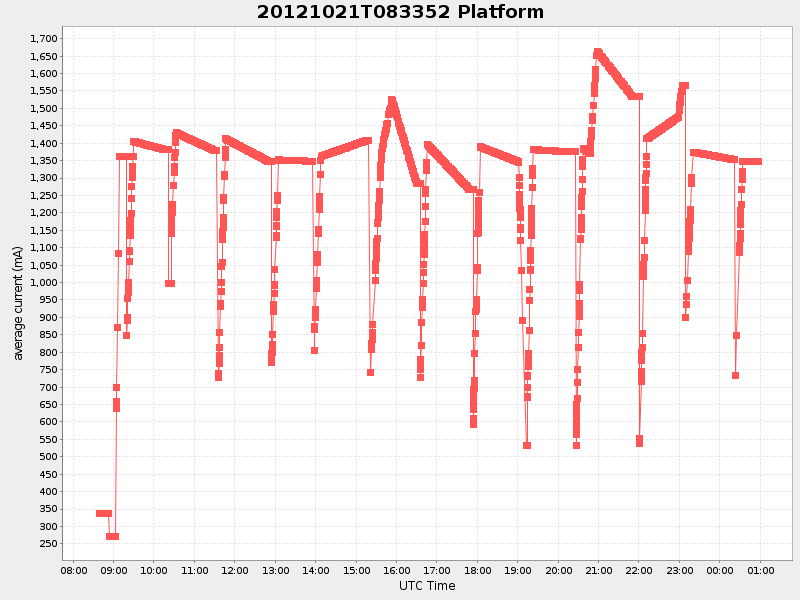Select the dip marker near 550 at 19:00
Screen dimensions: 800x600
[527, 444]
